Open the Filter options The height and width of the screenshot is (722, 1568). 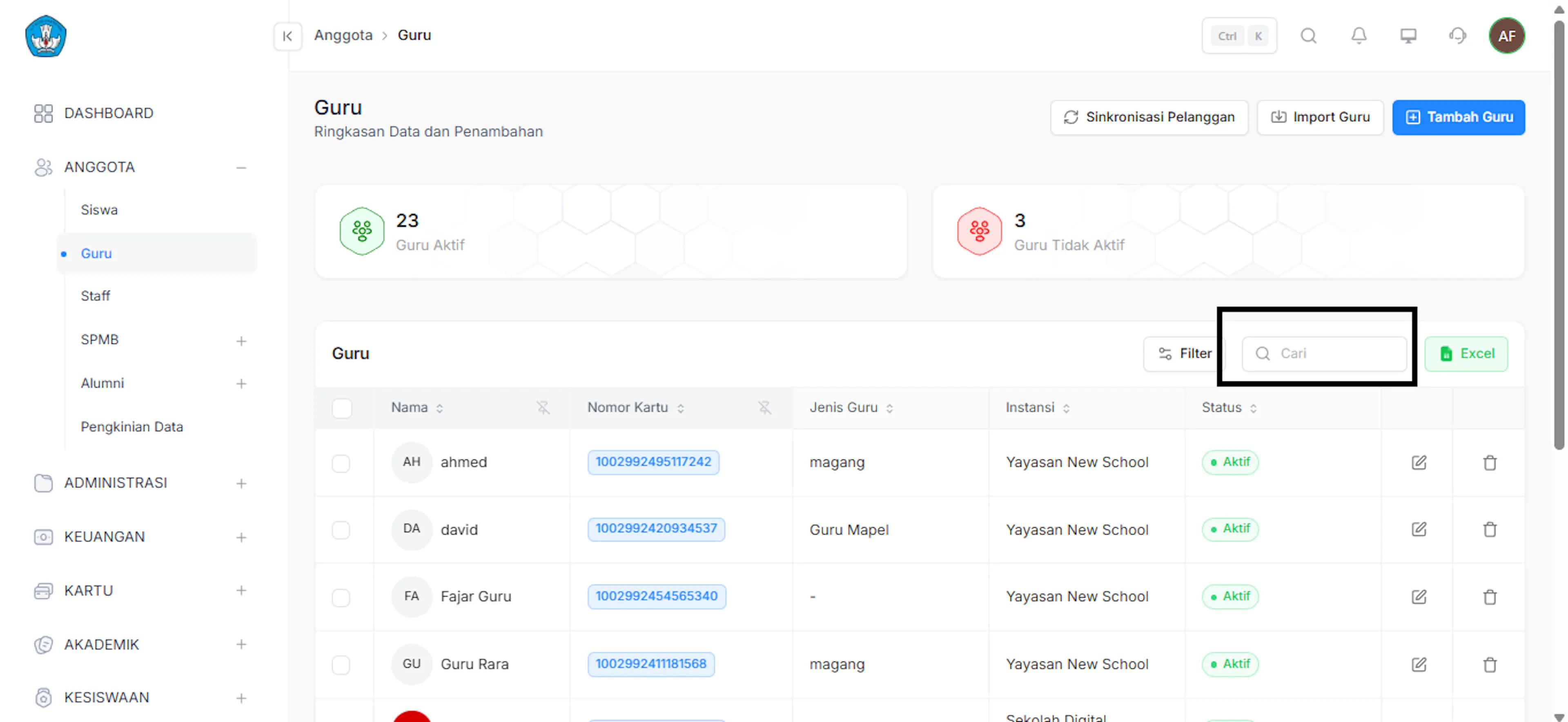pyautogui.click(x=1184, y=354)
